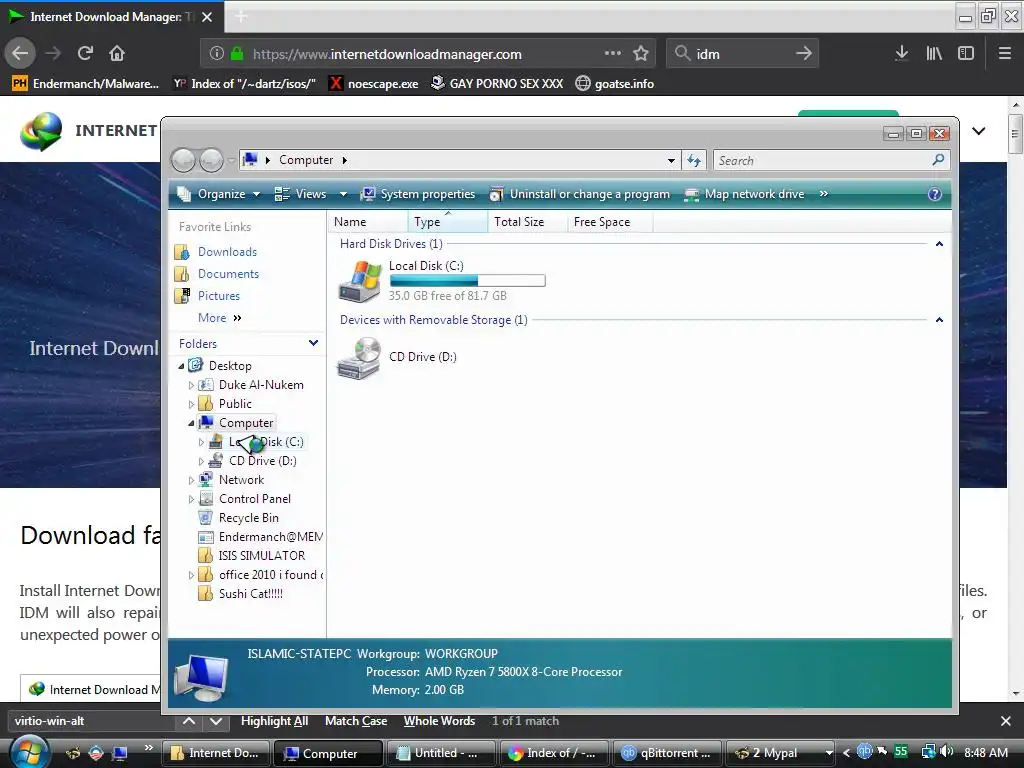Viewport: 1024px width, 768px height.
Task: Open Views dropdown arrow
Action: (x=344, y=194)
